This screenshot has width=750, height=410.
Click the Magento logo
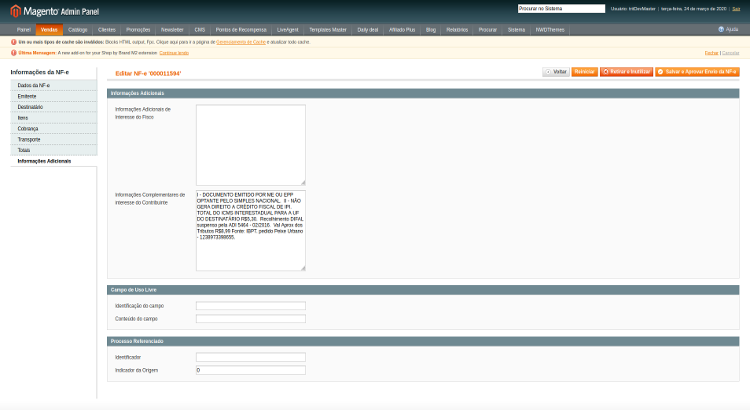tap(55, 11)
